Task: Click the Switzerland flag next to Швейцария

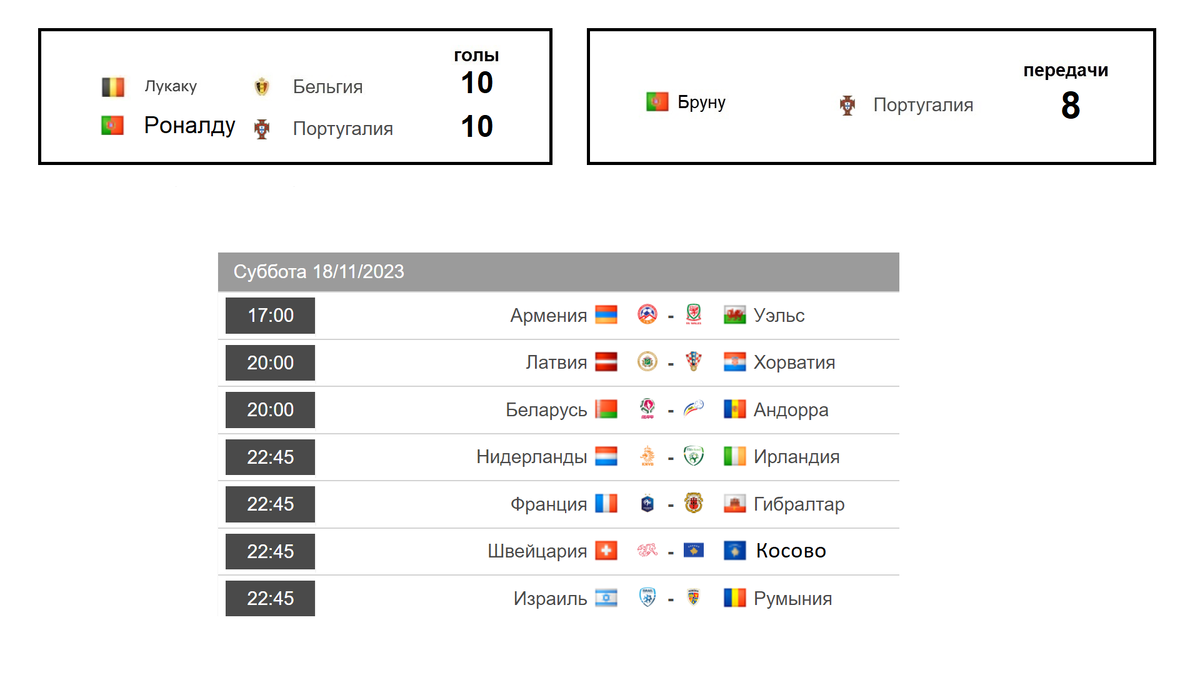Action: tap(606, 551)
